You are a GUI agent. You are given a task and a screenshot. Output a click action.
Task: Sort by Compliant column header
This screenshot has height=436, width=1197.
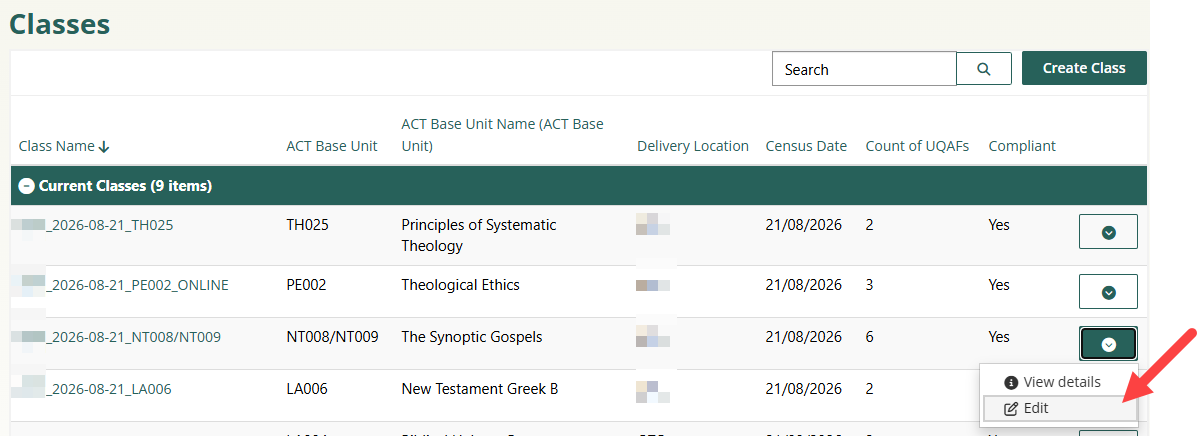point(1022,146)
